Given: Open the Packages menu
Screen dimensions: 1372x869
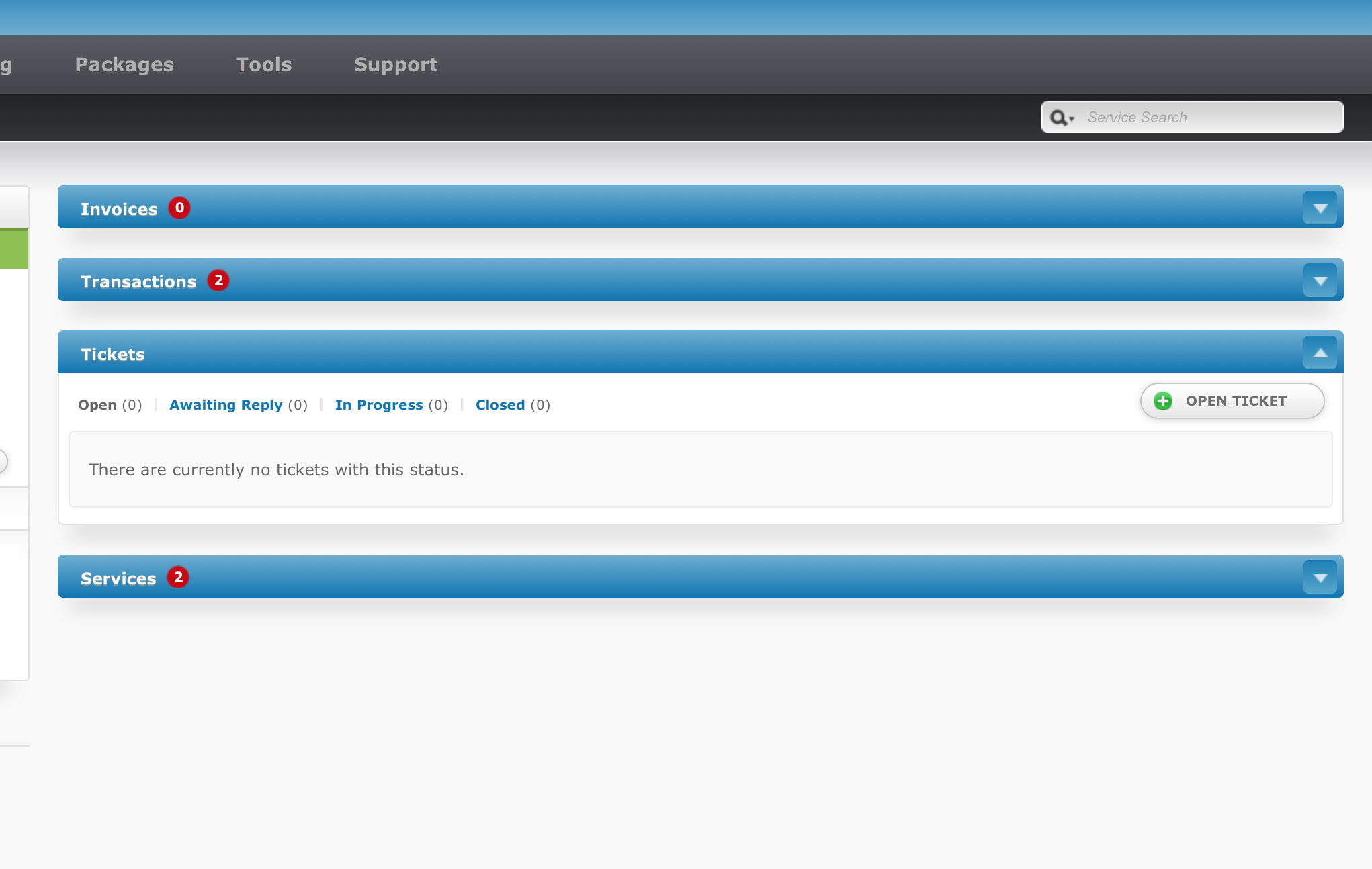Looking at the screenshot, I should [x=124, y=64].
